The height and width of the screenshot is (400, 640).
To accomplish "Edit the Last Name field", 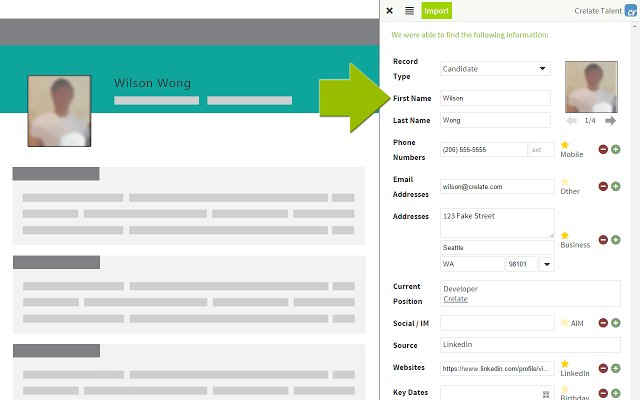I will [495, 120].
